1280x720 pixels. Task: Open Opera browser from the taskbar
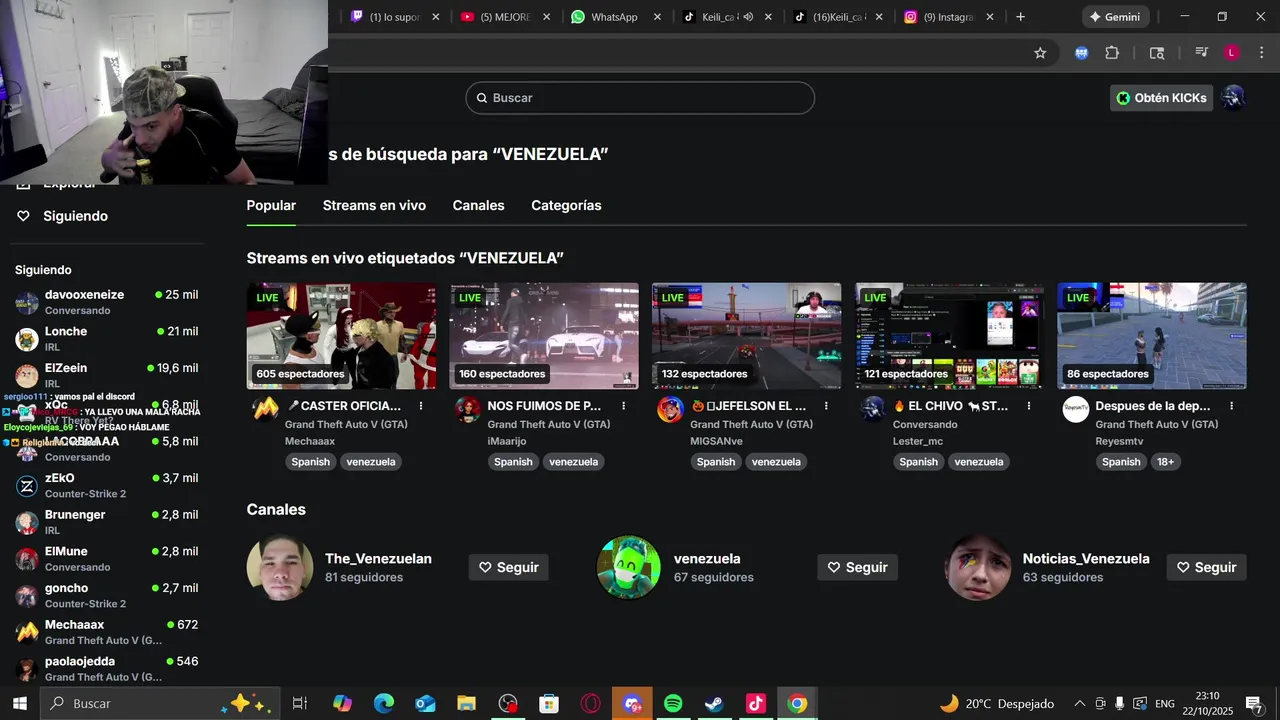pos(591,704)
